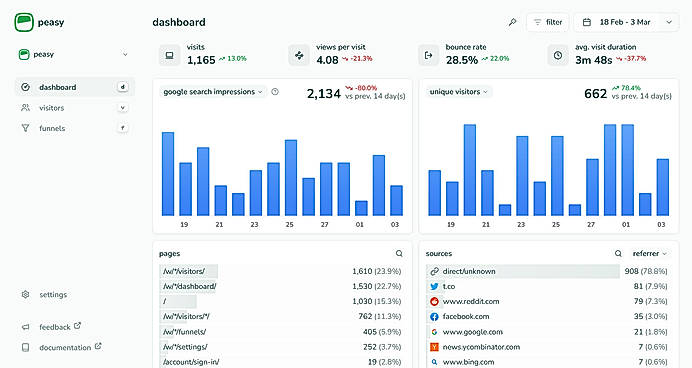Open the funnels section
This screenshot has height=368, width=692.
[75, 128]
